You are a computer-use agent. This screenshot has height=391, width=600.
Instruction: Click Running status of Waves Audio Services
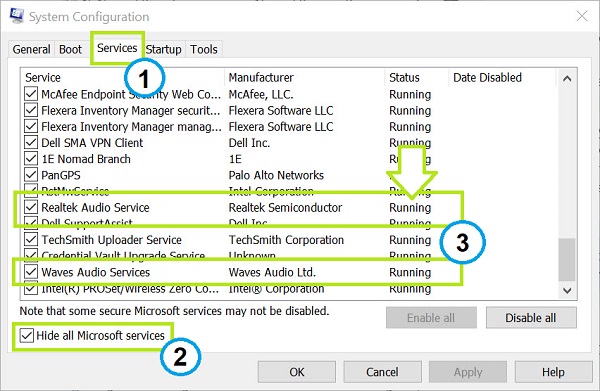click(410, 272)
